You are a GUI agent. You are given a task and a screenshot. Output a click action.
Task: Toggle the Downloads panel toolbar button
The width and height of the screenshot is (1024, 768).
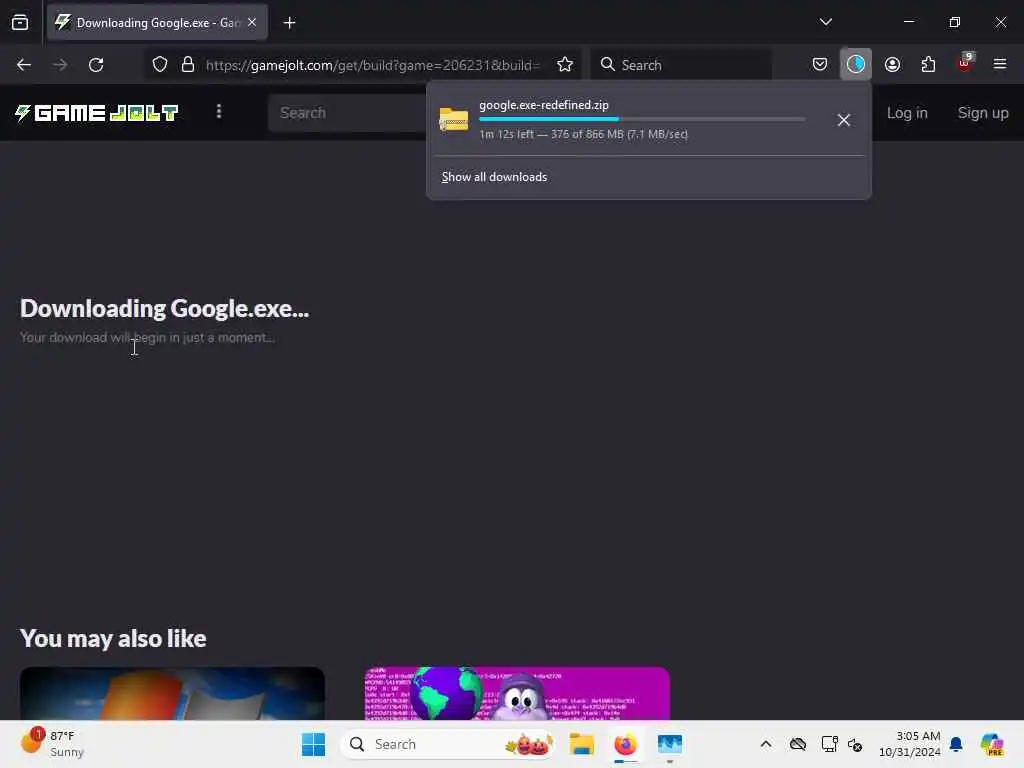(856, 64)
